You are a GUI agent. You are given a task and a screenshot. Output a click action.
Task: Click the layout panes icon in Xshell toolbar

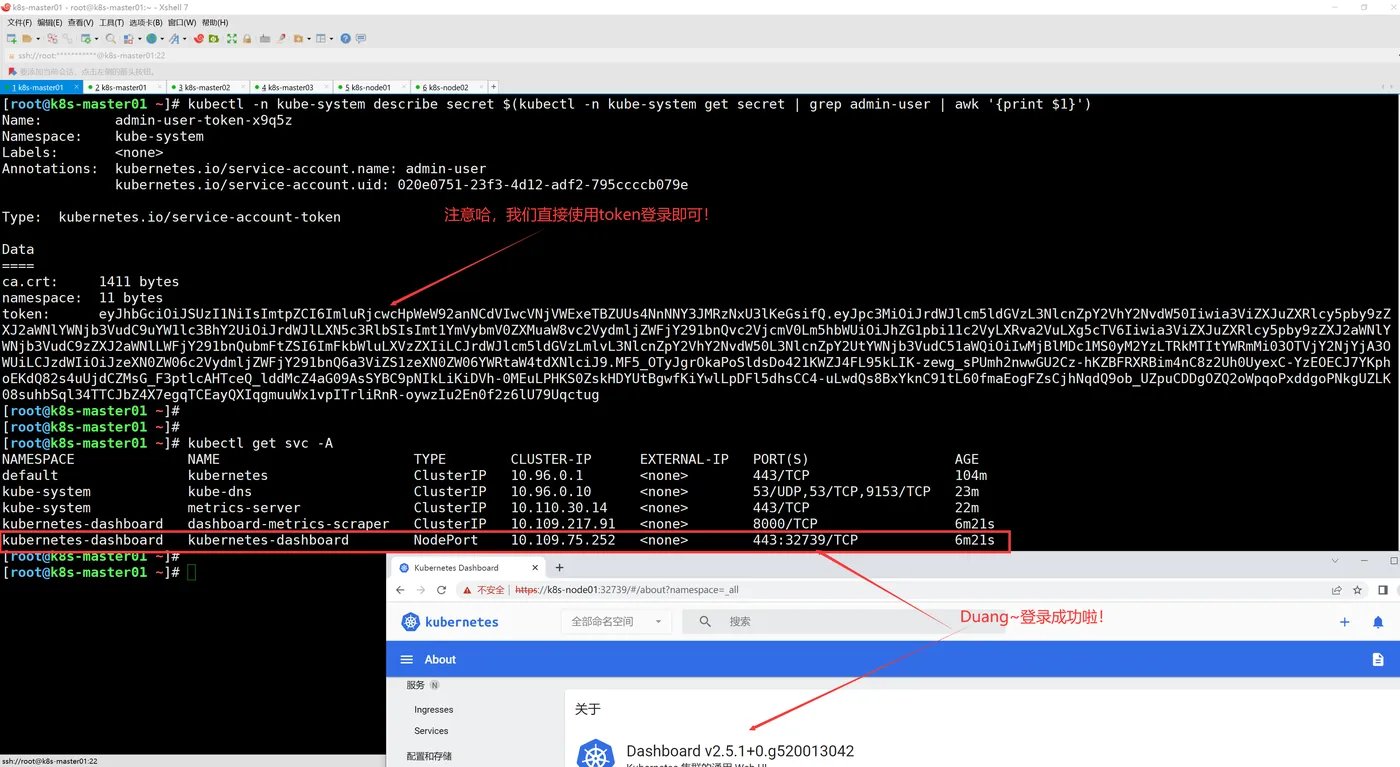(321, 39)
